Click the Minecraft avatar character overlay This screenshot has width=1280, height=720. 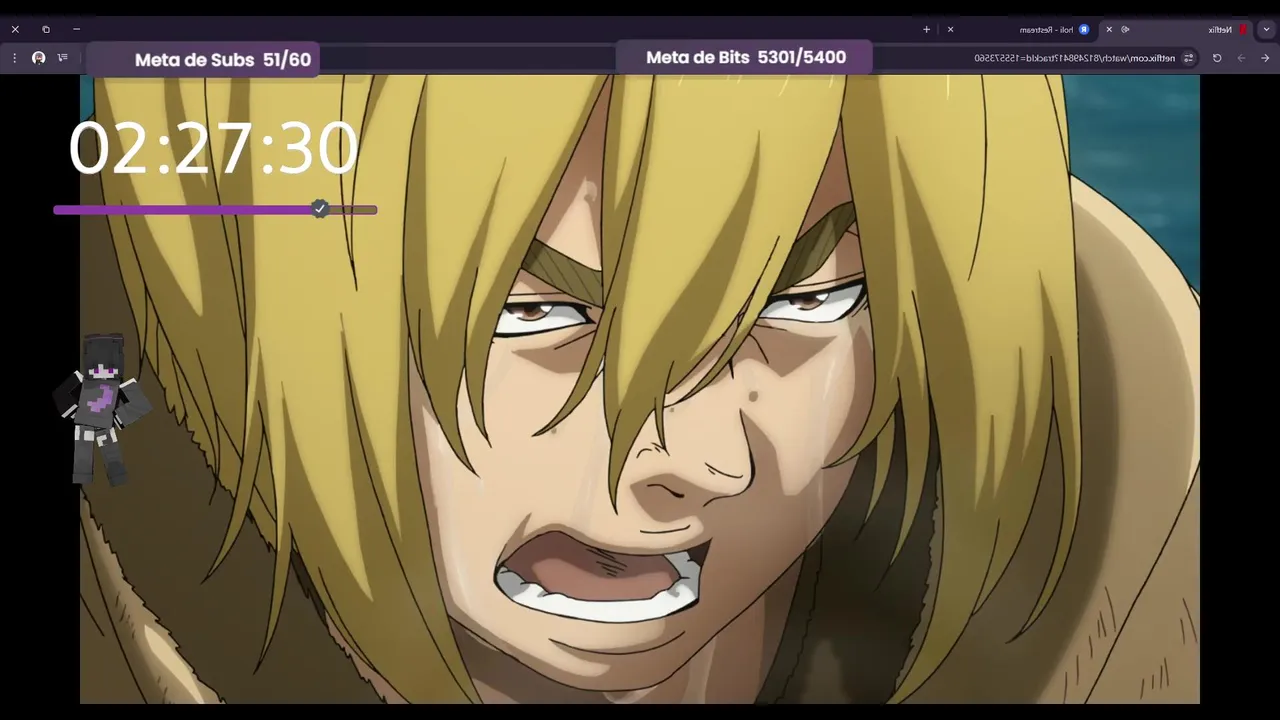104,410
